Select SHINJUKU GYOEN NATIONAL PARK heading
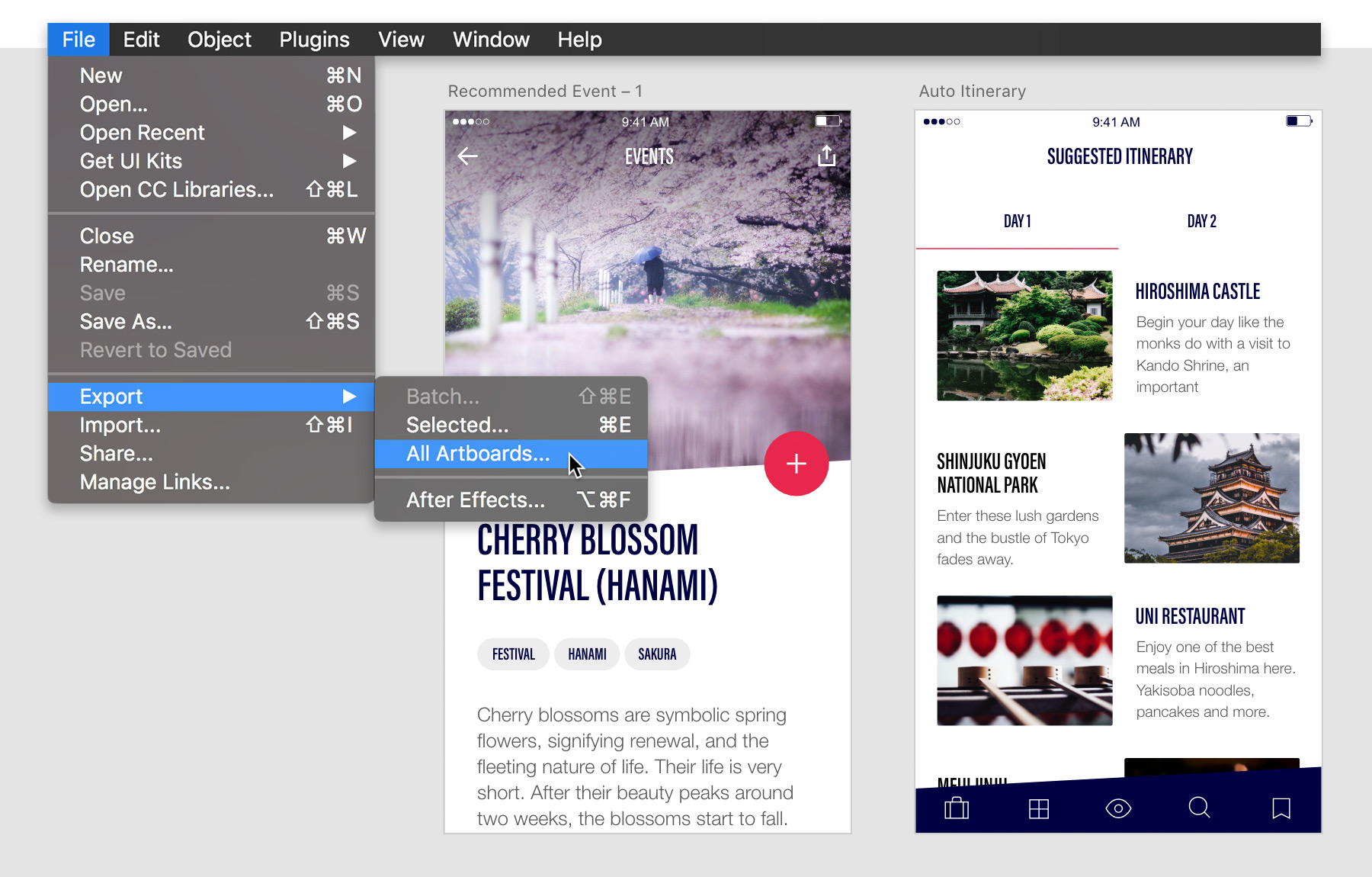1372x877 pixels. click(x=991, y=473)
